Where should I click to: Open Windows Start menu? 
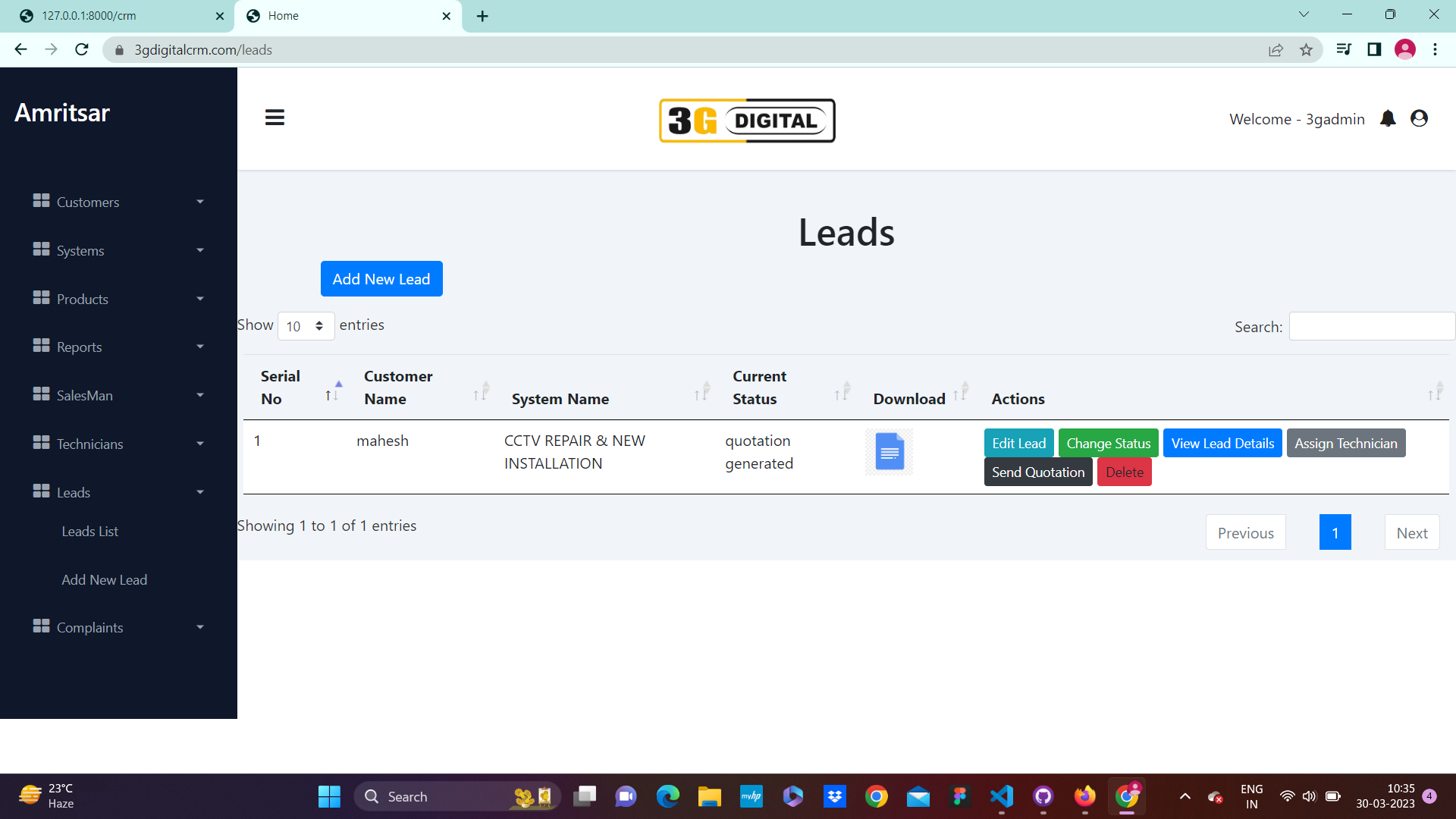[329, 796]
